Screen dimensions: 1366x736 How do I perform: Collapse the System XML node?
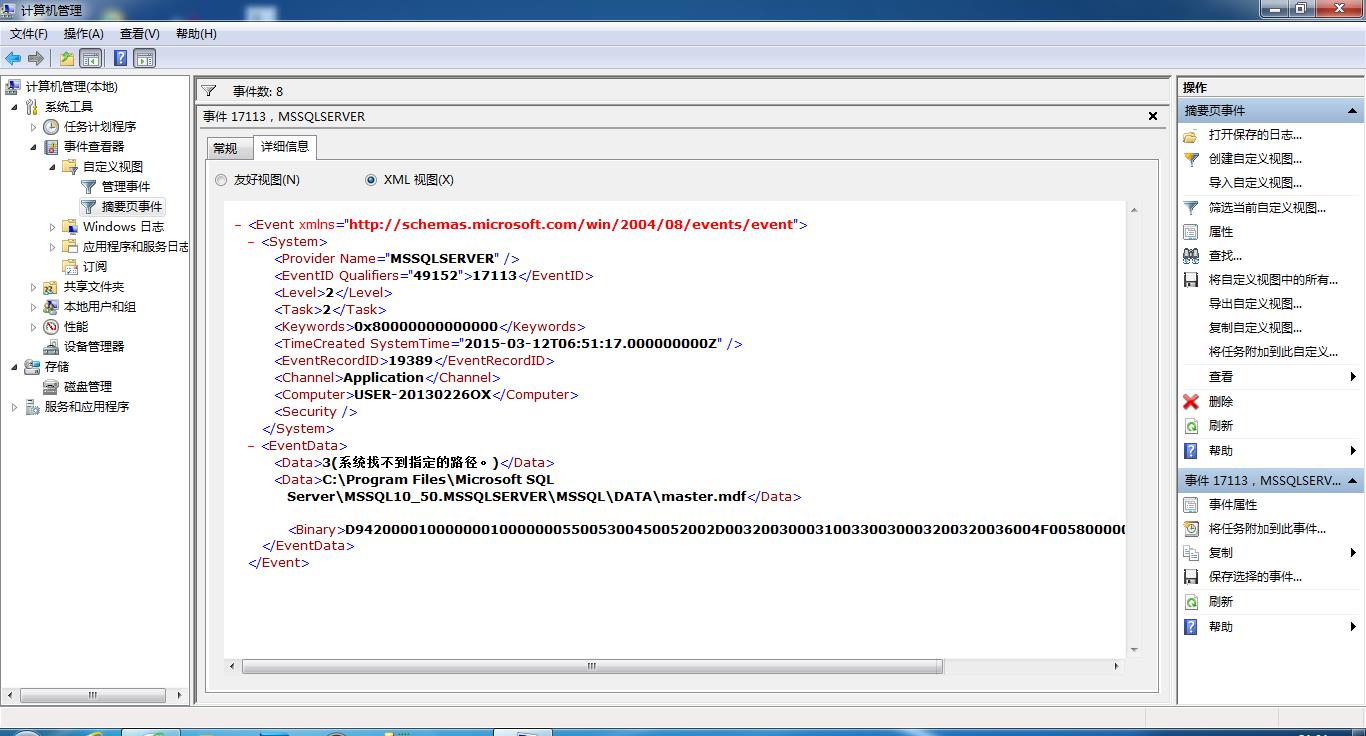pyautogui.click(x=252, y=242)
